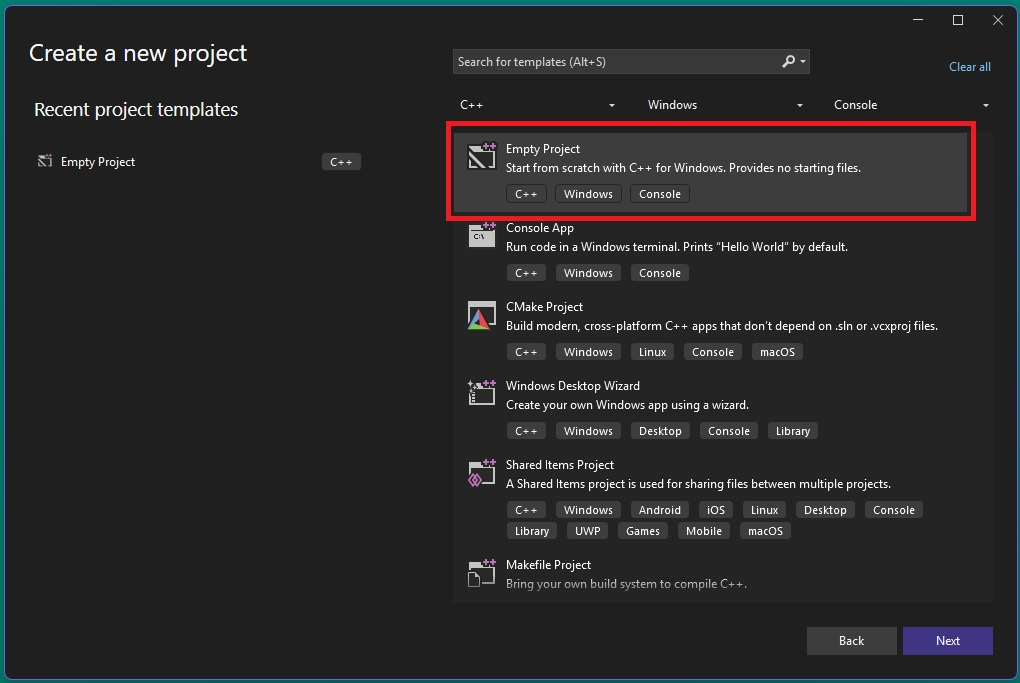1020x683 pixels.
Task: Click the CMake Project description text
Action: click(x=721, y=326)
